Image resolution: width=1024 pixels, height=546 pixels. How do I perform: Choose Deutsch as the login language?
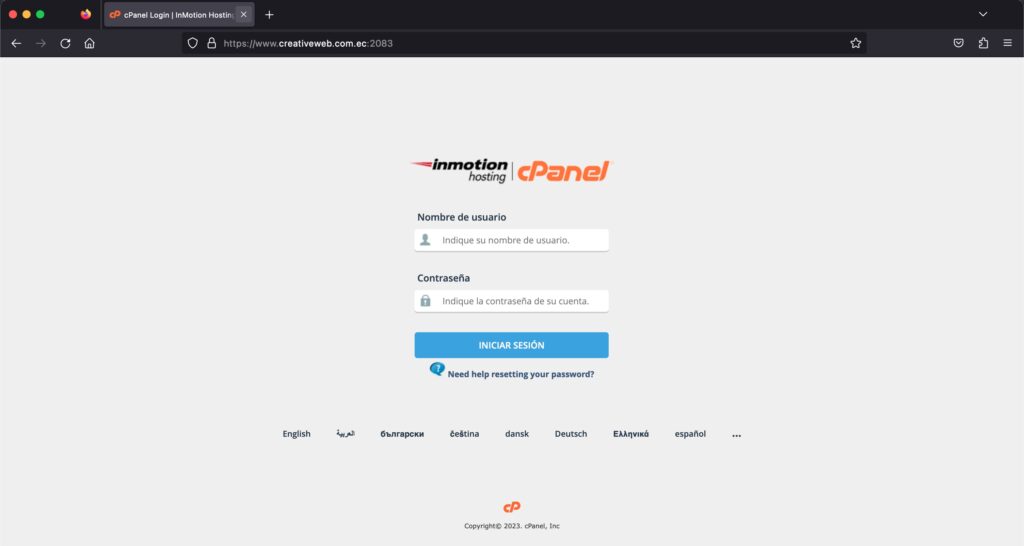(x=571, y=434)
